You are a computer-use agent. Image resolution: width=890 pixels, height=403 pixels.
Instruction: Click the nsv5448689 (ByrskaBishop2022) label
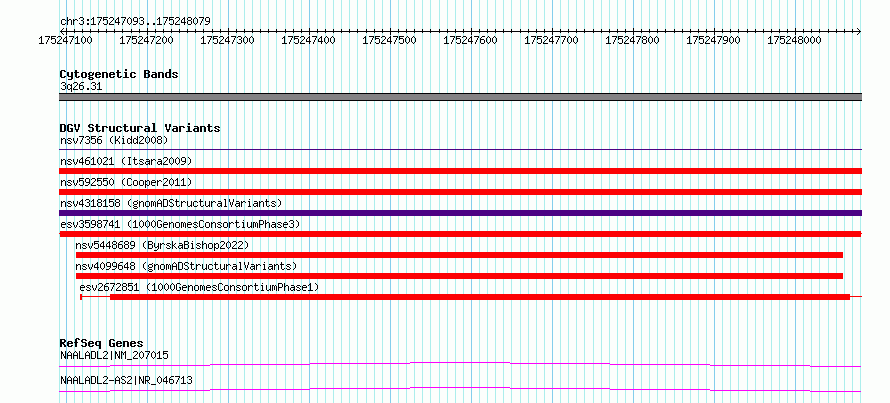162,245
